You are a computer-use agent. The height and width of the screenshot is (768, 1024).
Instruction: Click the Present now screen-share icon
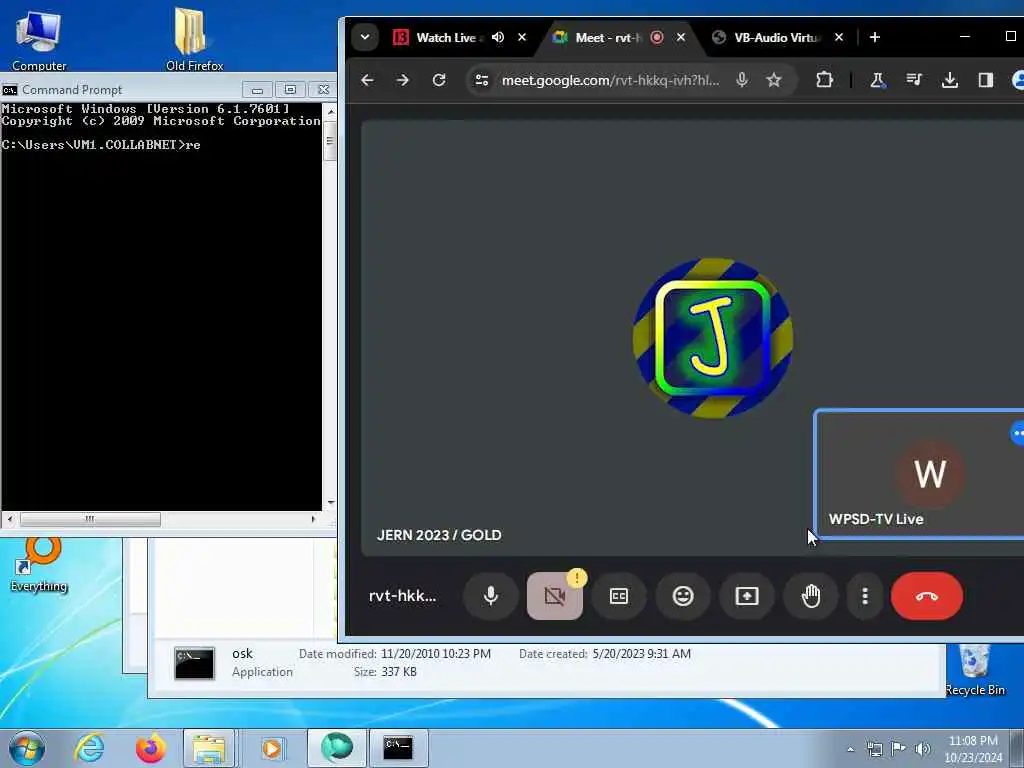pyautogui.click(x=746, y=596)
